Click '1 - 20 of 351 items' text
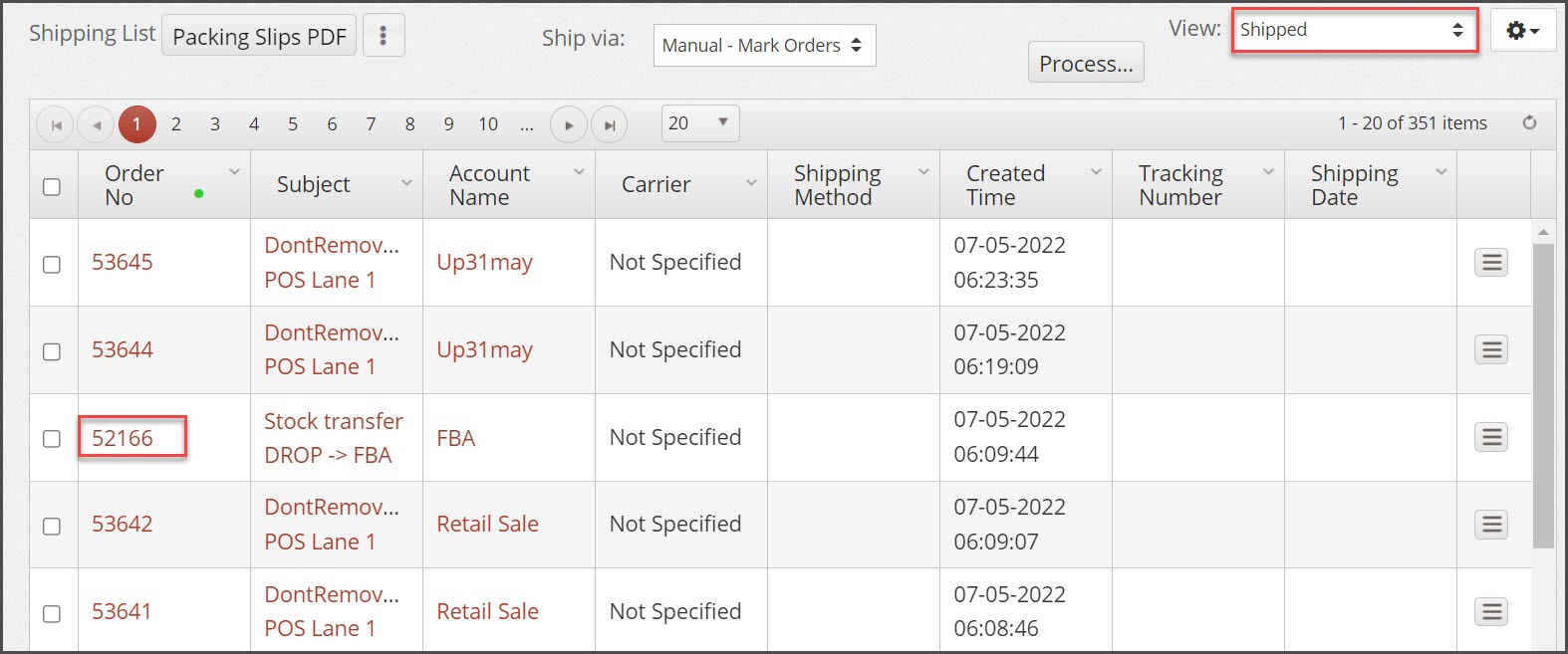 pyautogui.click(x=1412, y=122)
